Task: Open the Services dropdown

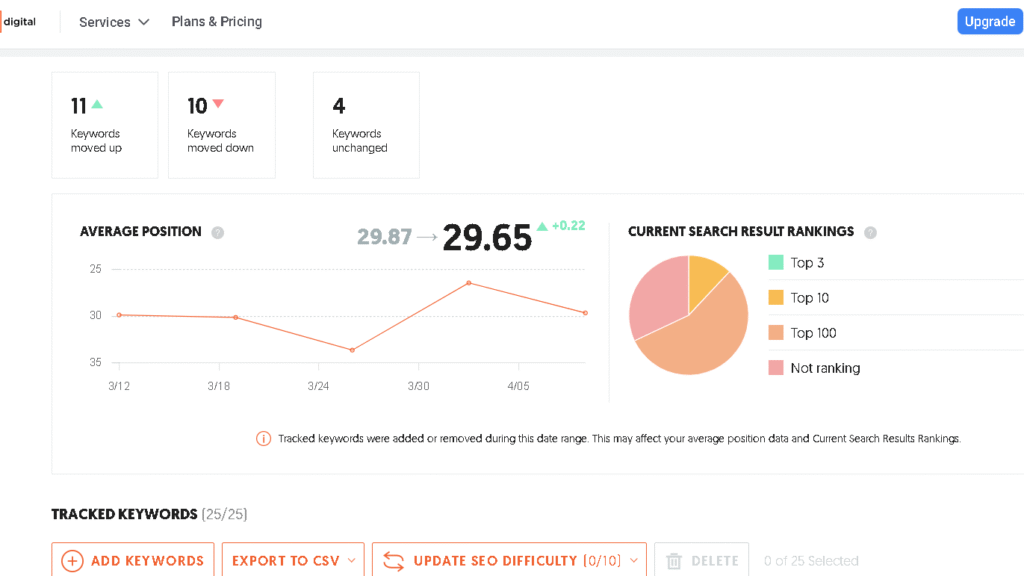Action: [x=113, y=21]
